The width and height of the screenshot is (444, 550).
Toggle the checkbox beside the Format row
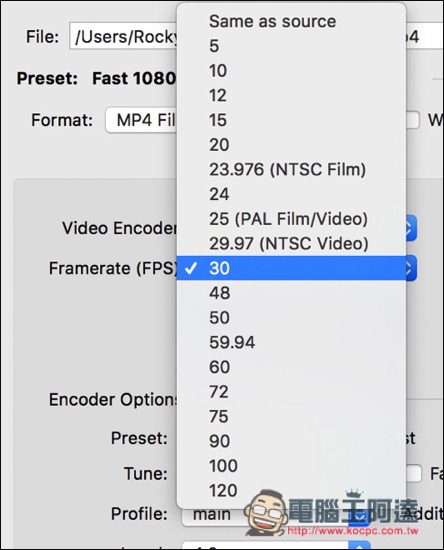click(413, 120)
